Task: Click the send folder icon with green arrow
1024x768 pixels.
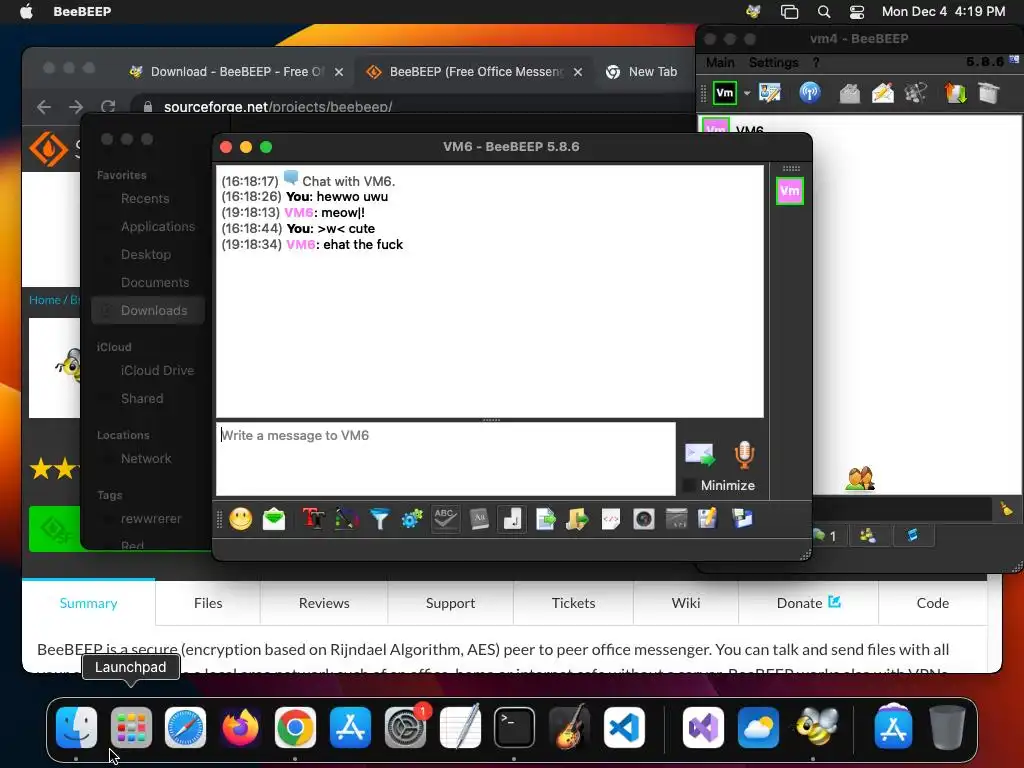Action: coord(577,519)
